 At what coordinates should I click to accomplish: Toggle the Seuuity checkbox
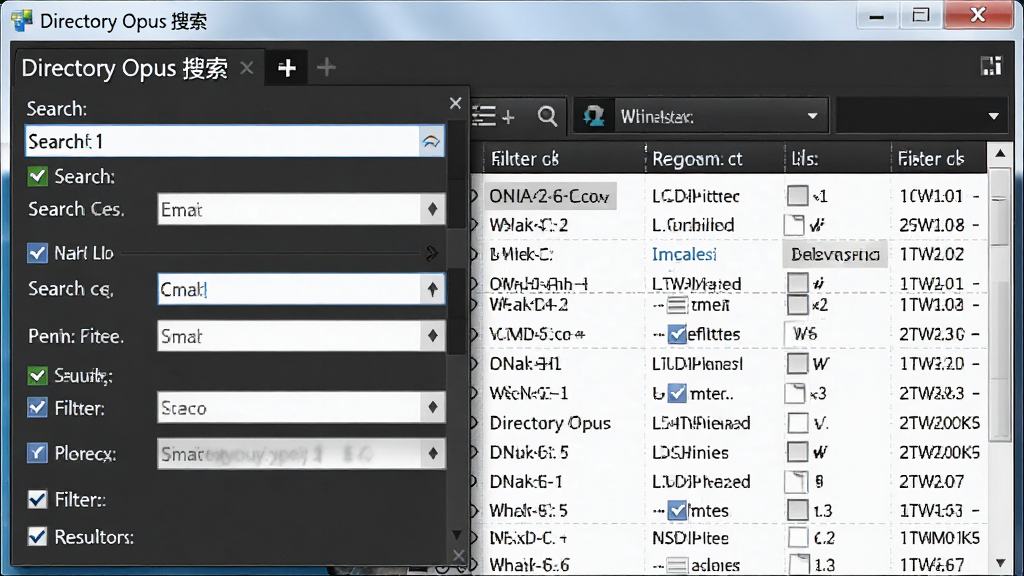pos(37,375)
